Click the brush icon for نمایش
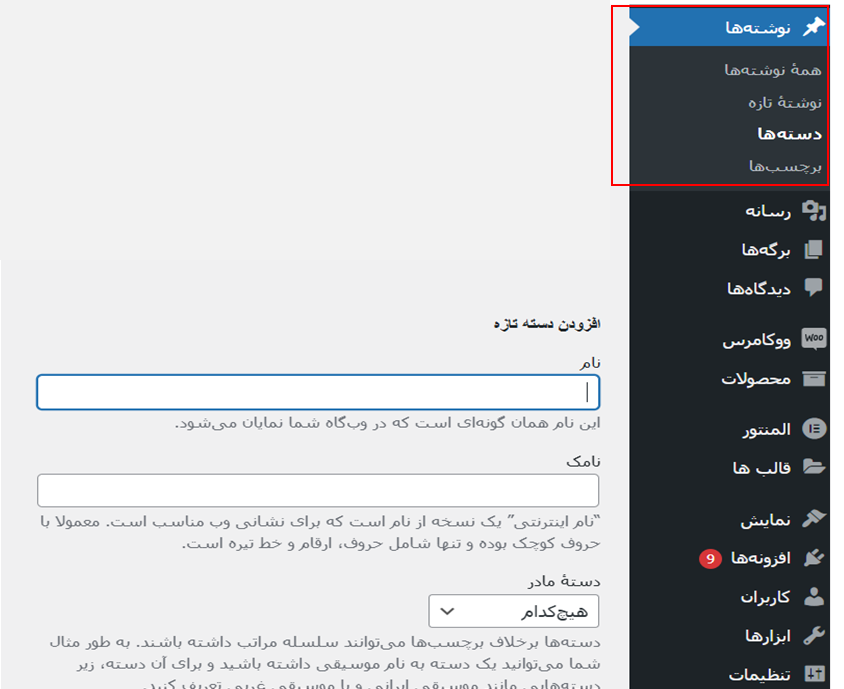Screen dimensions: 844x689 [x=814, y=520]
